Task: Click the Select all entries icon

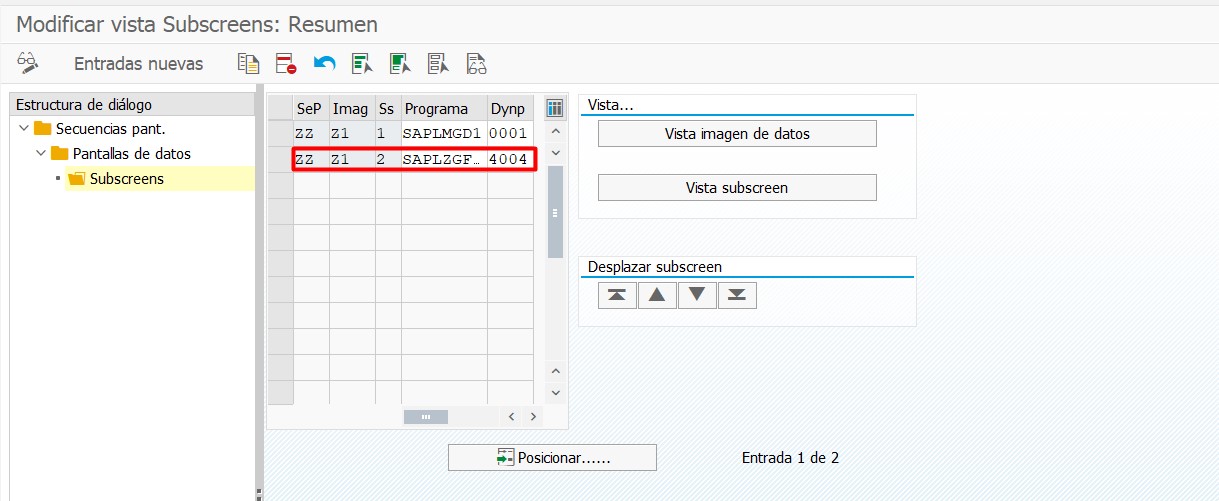Action: [362, 64]
